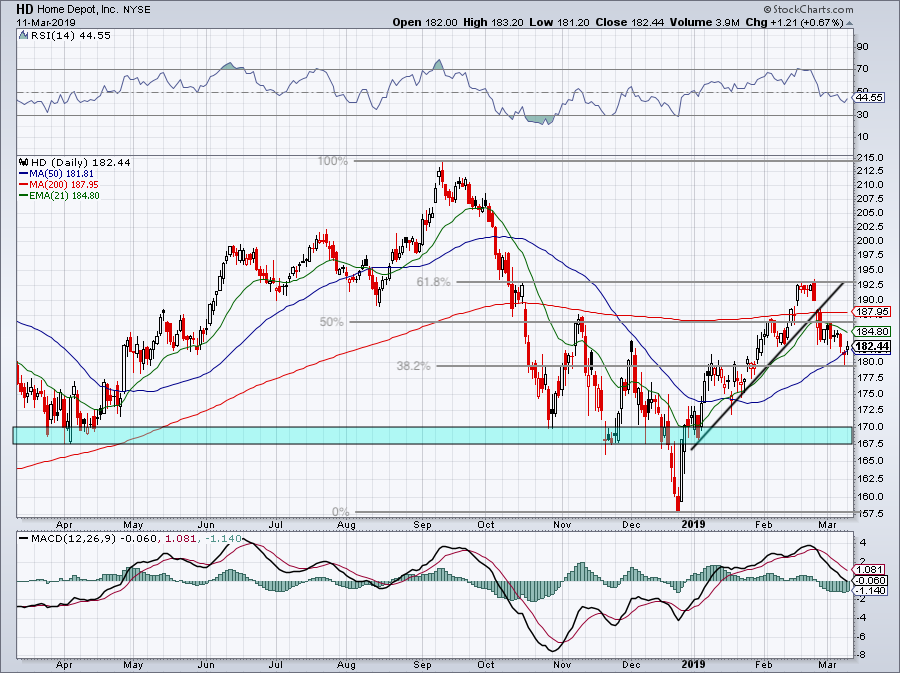
Task: Click the Open 182.00 value
Action: (x=425, y=22)
